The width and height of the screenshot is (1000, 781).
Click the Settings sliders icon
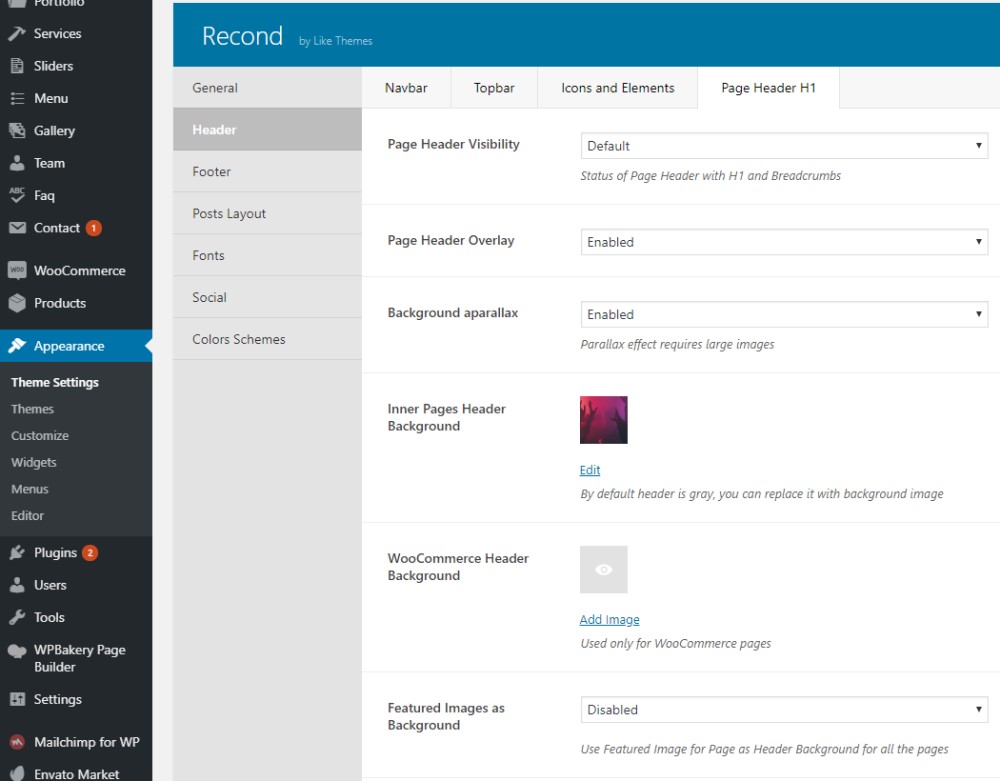pyautogui.click(x=17, y=699)
